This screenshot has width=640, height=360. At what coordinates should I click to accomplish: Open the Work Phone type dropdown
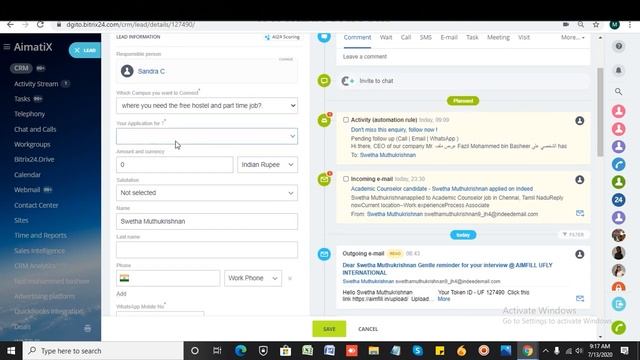point(253,278)
